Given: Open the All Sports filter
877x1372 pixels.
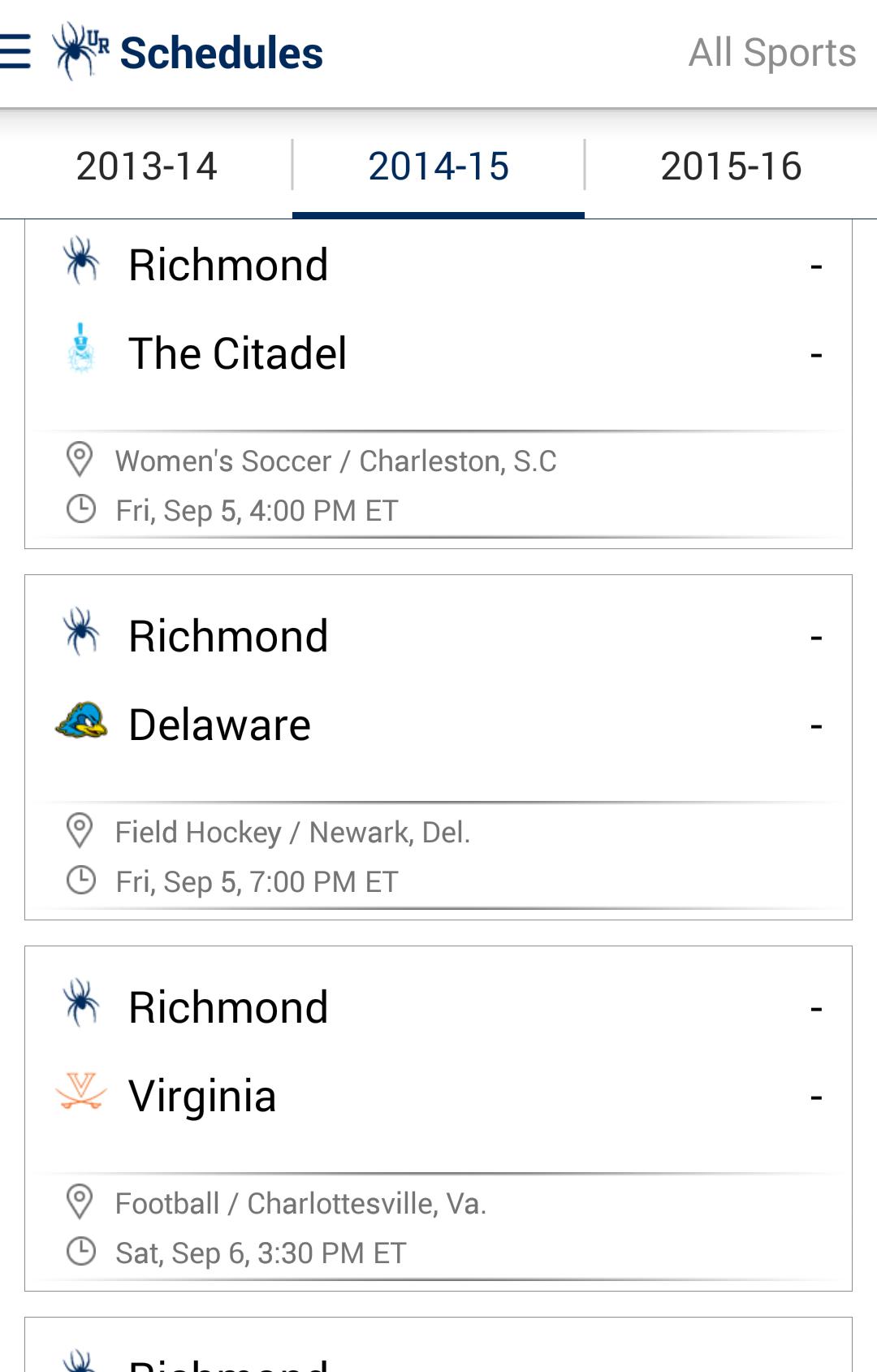Looking at the screenshot, I should [x=771, y=53].
